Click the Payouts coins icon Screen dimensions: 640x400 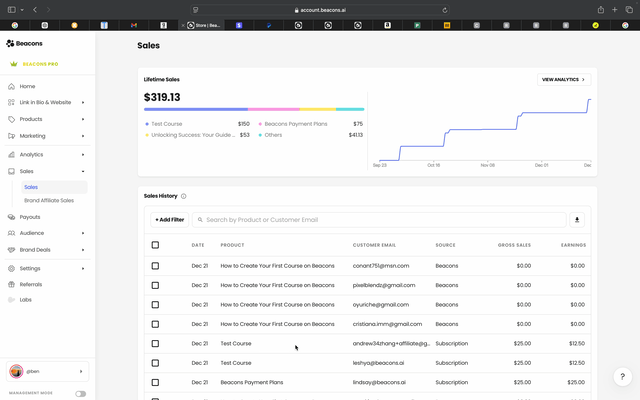pyautogui.click(x=11, y=217)
